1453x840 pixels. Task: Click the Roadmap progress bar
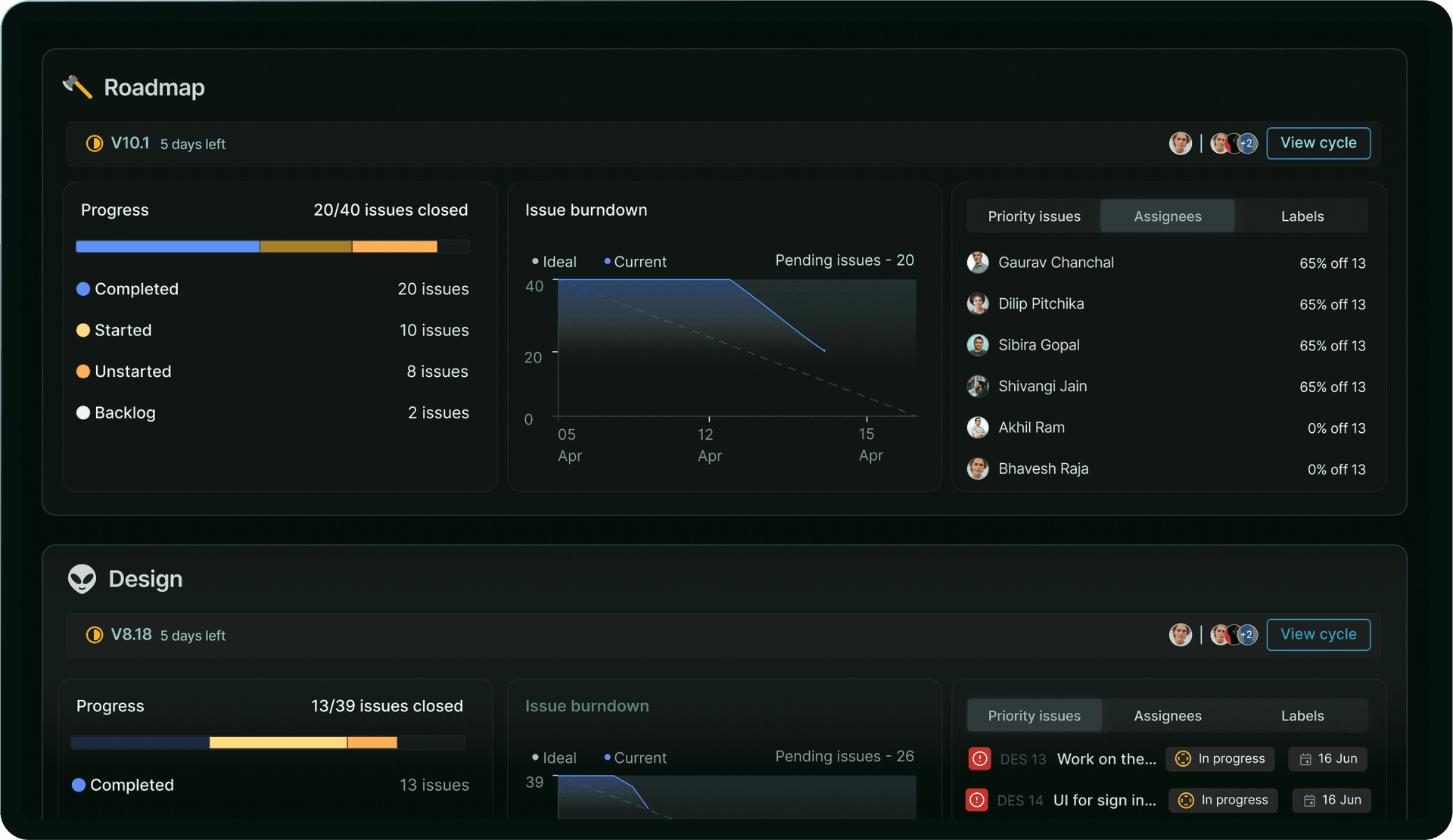272,247
